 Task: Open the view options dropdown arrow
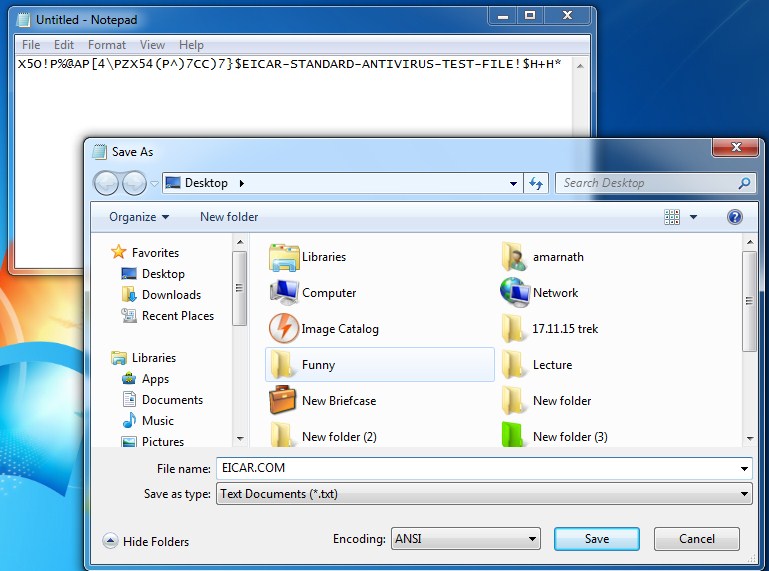(x=693, y=217)
